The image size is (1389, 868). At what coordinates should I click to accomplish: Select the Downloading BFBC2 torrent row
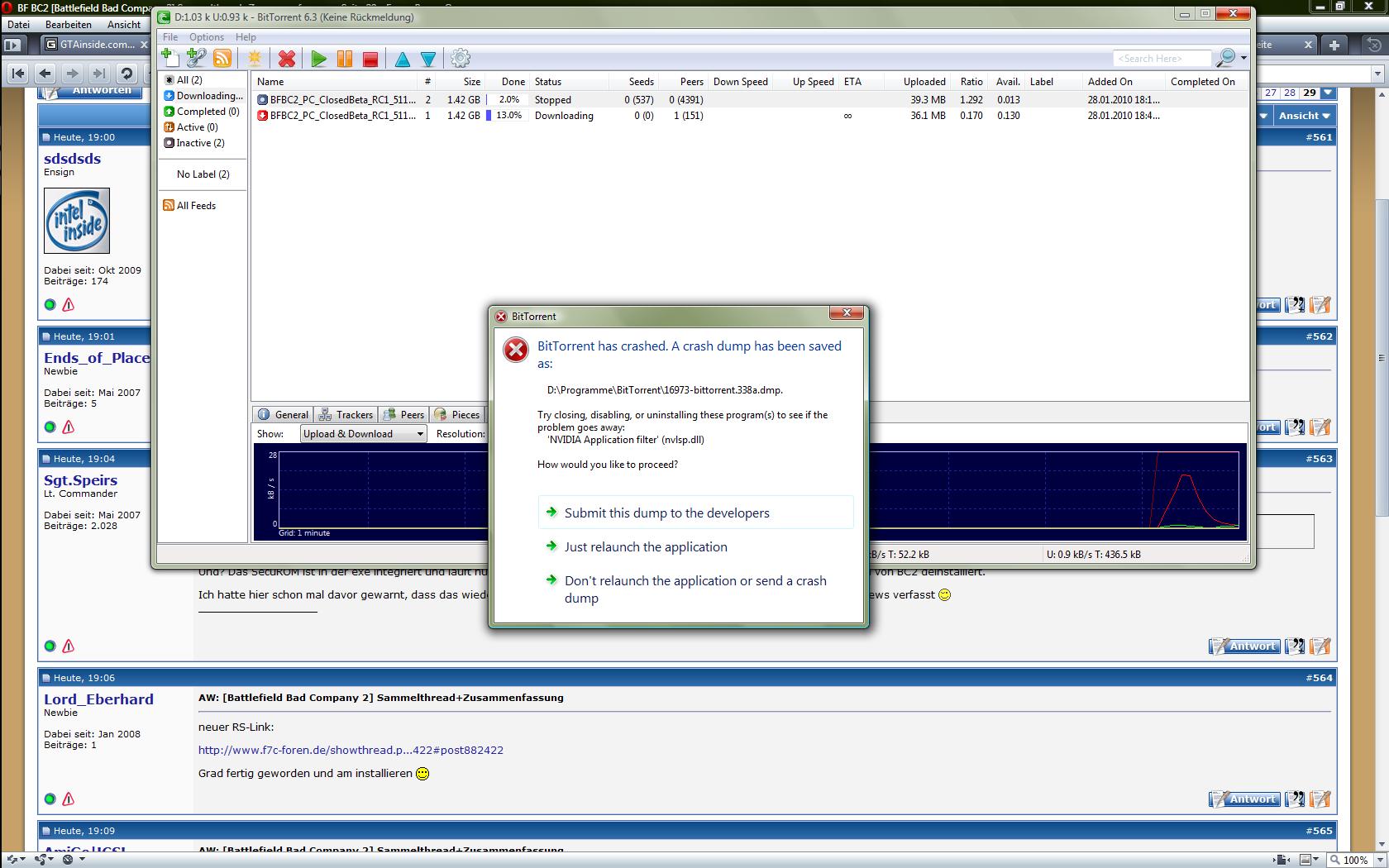tap(750, 116)
